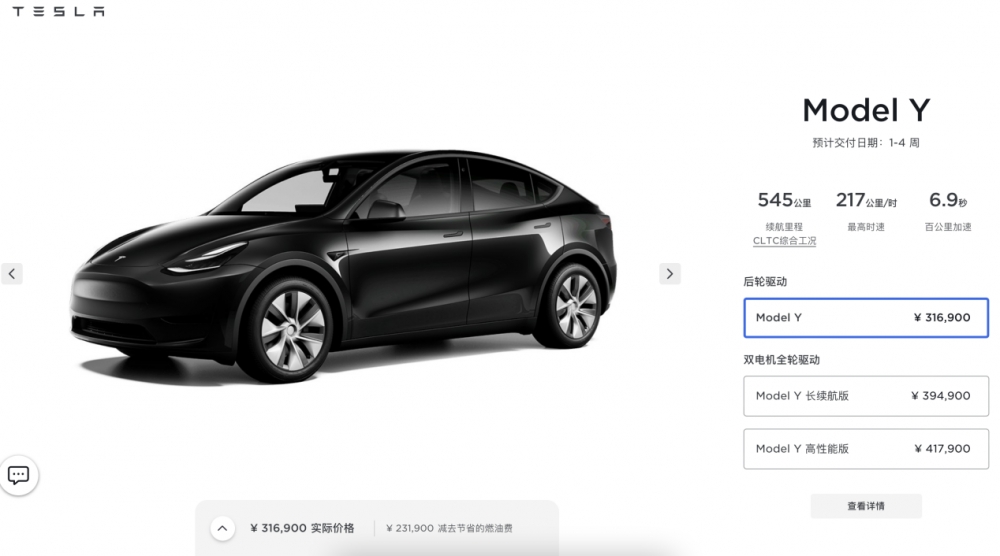Click the Model Y heading

[x=866, y=110]
